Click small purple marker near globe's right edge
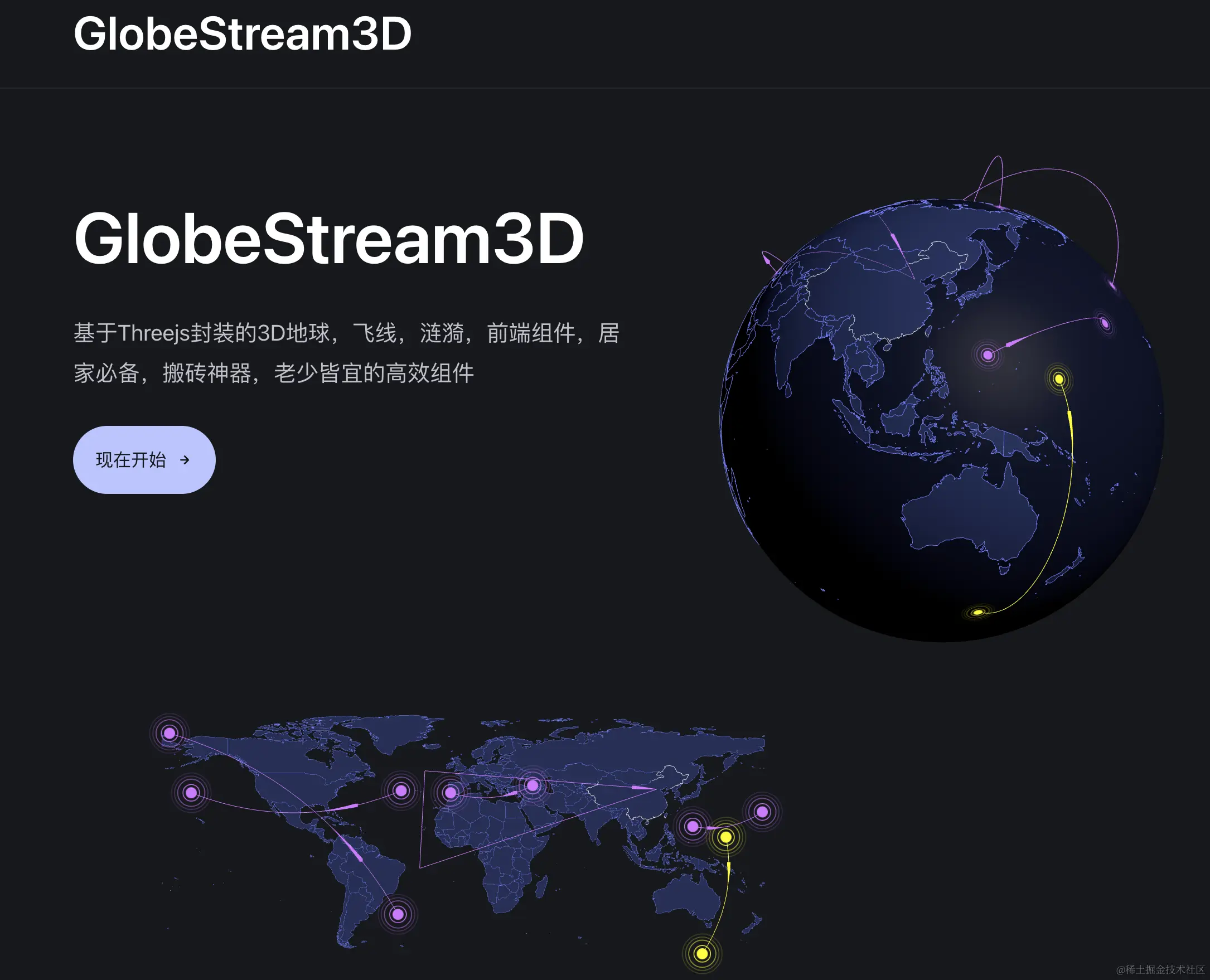This screenshot has width=1210, height=980. tap(1105, 323)
